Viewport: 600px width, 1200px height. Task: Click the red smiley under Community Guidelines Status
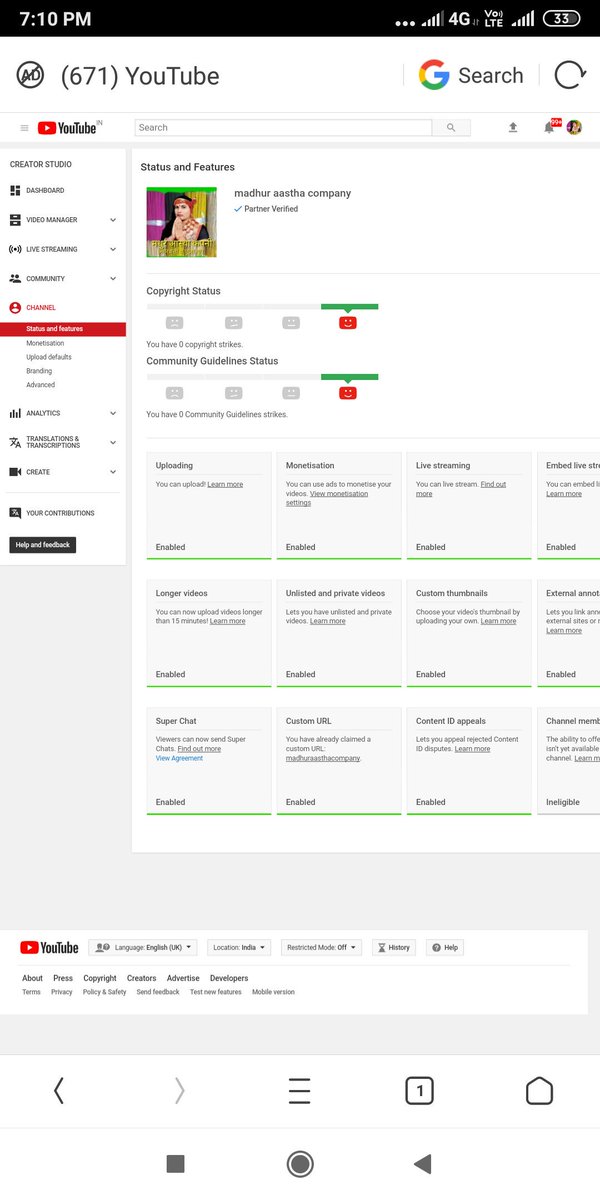click(x=347, y=393)
